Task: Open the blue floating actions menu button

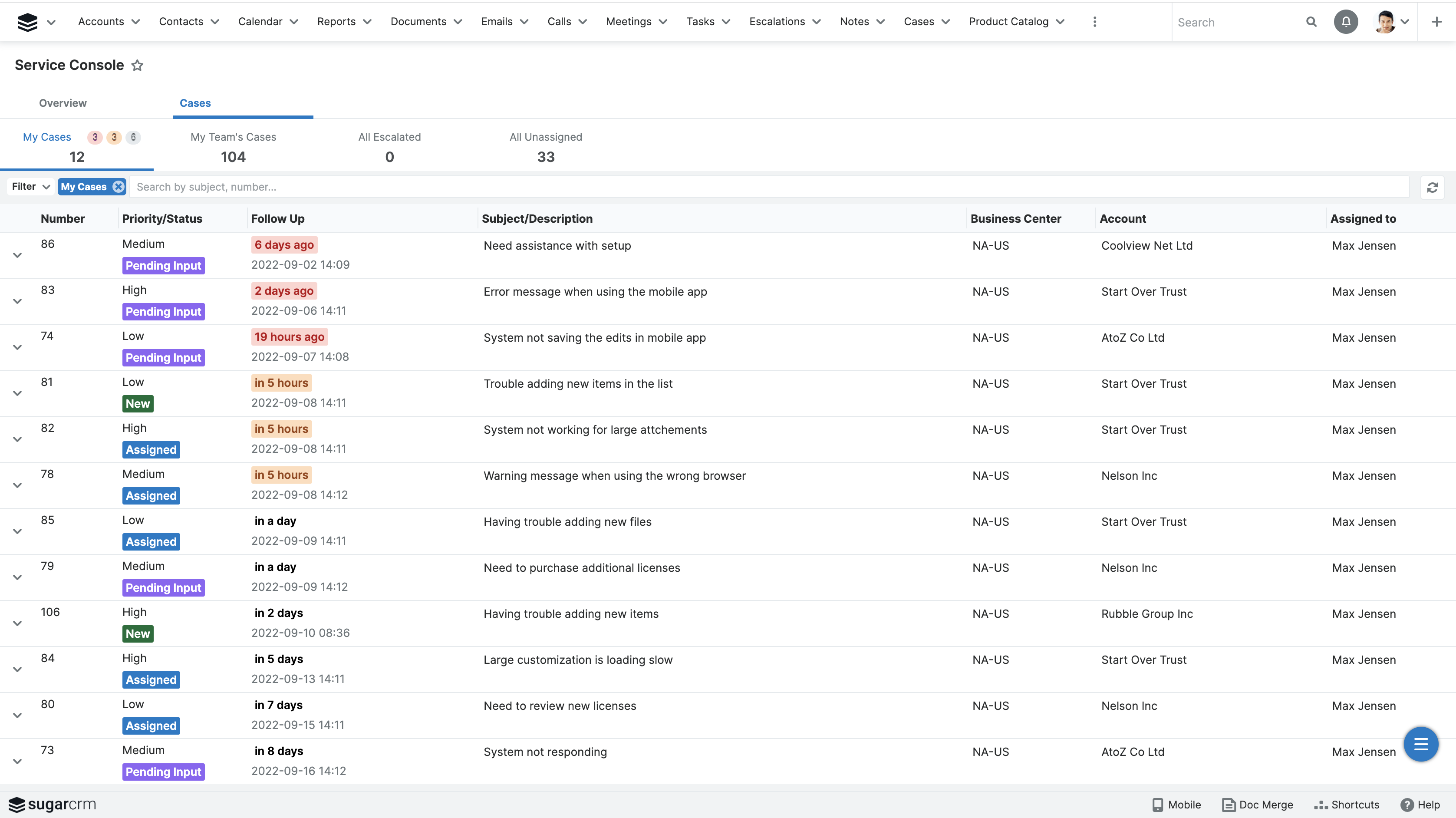Action: (1420, 744)
